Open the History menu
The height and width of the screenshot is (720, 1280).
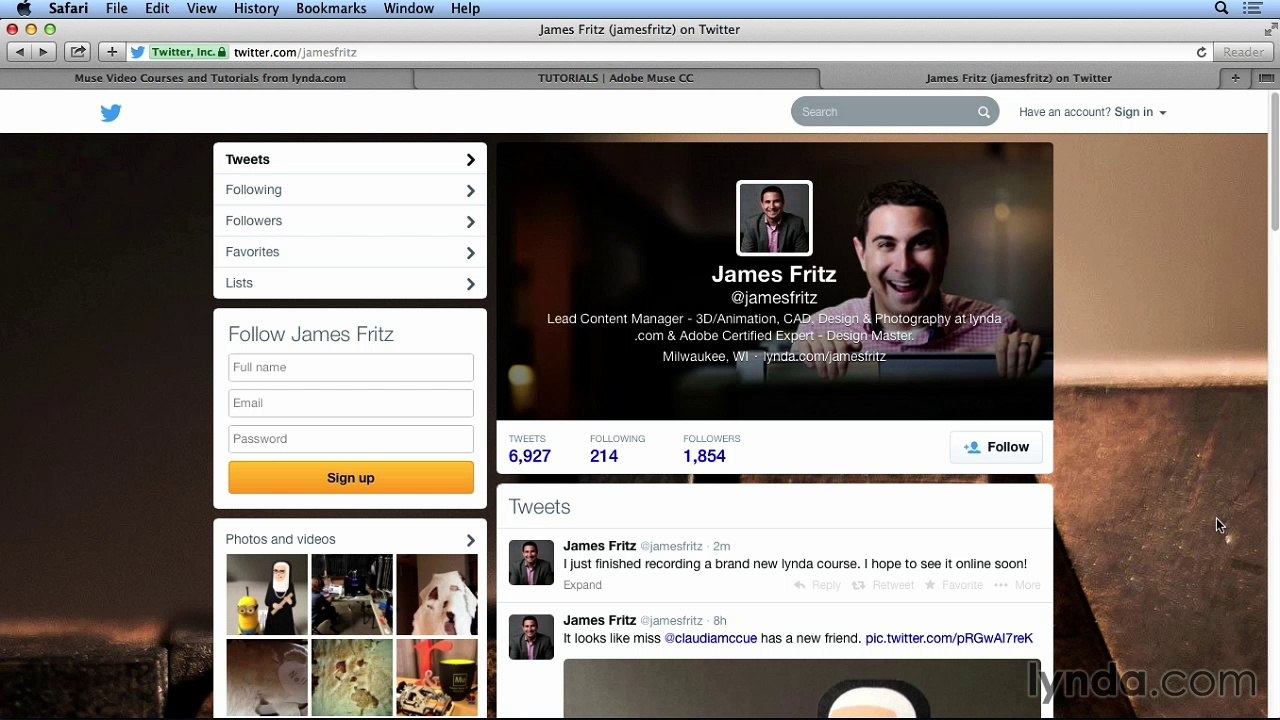256,9
